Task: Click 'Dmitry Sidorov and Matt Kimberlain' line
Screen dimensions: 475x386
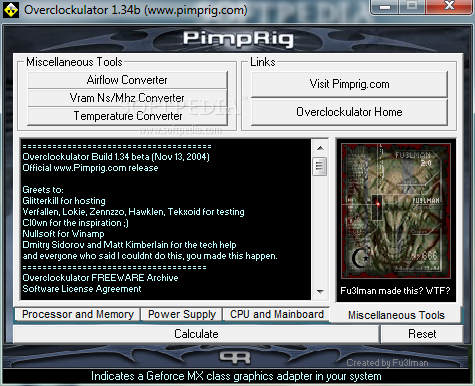Action: [129, 245]
